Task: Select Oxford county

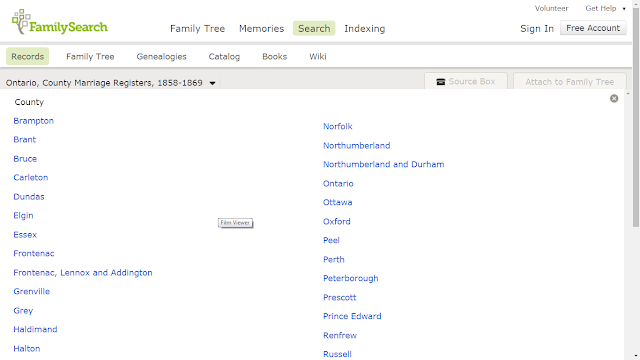Action: [x=337, y=222]
